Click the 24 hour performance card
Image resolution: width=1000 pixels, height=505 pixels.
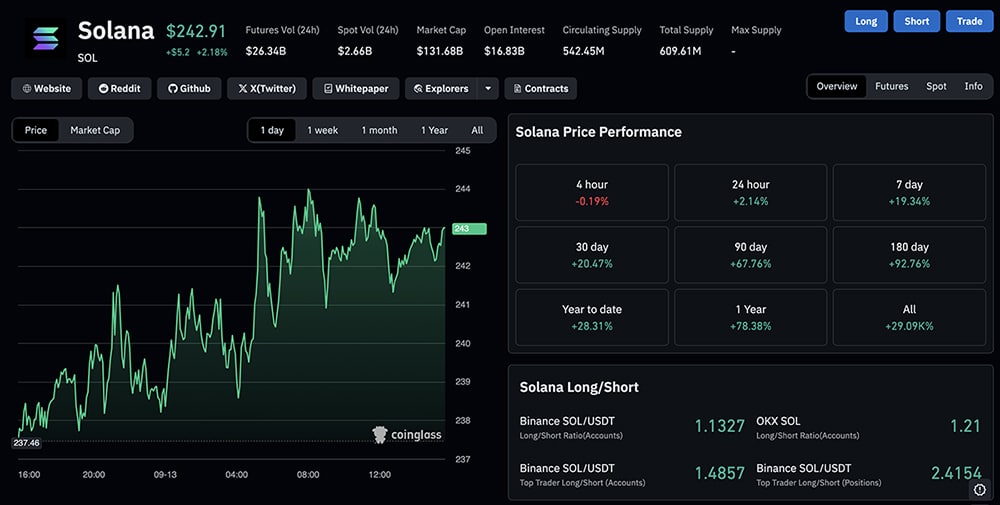tap(751, 193)
